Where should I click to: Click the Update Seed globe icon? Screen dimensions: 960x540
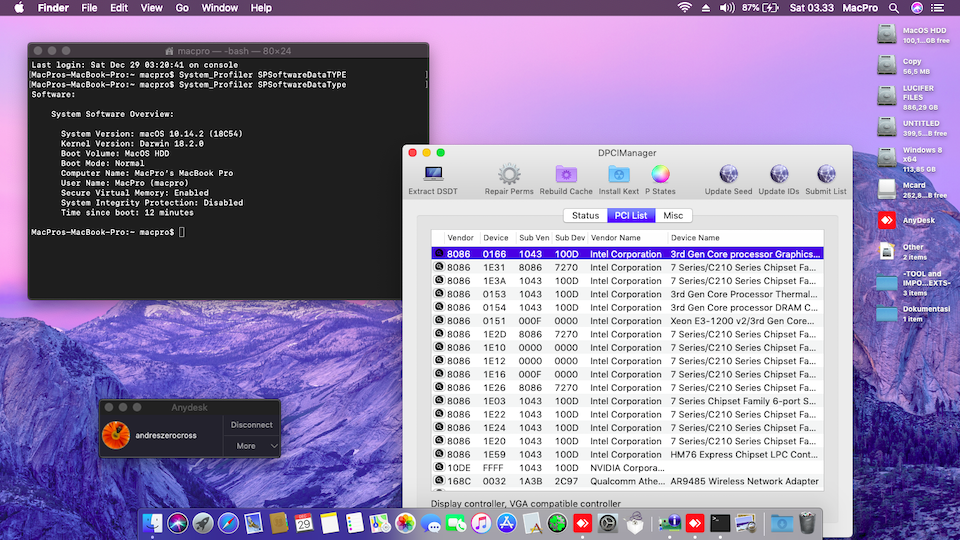coord(729,174)
